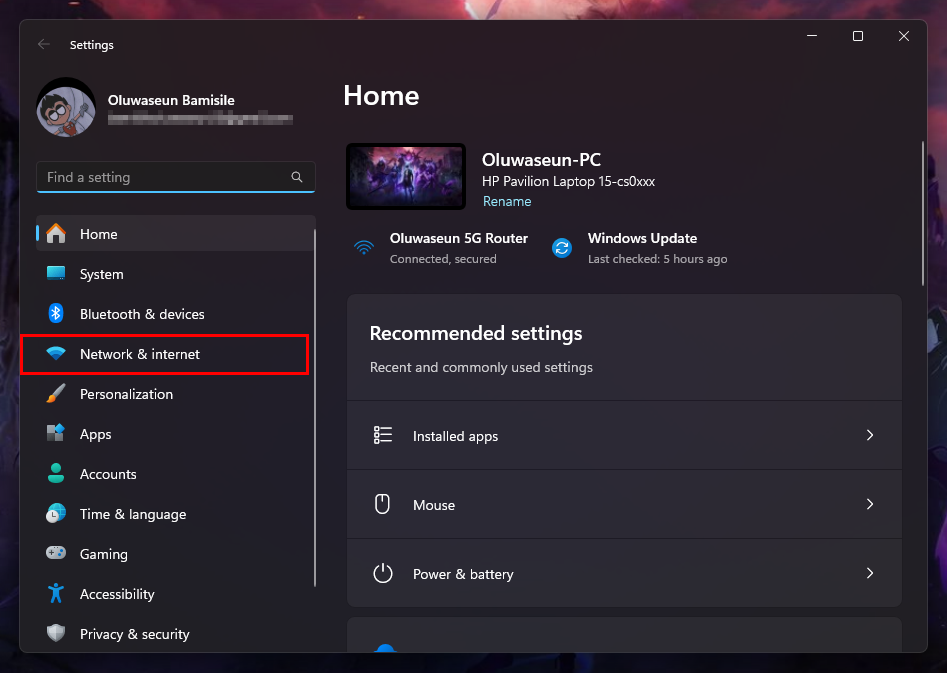Image resolution: width=947 pixels, height=673 pixels.
Task: Click the Wi-Fi icon beside Network & internet
Action: (56, 354)
